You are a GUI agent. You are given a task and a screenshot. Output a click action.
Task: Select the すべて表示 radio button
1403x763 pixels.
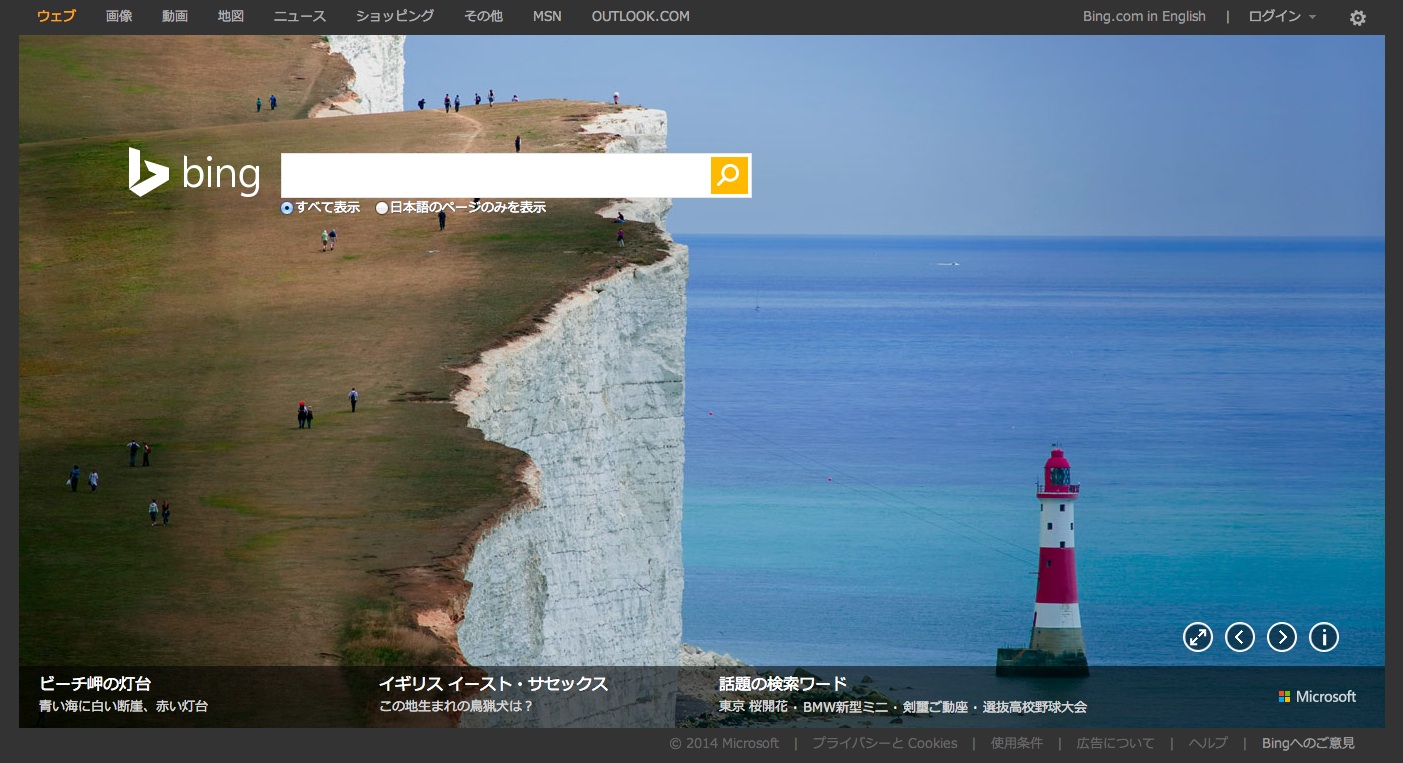[x=287, y=208]
